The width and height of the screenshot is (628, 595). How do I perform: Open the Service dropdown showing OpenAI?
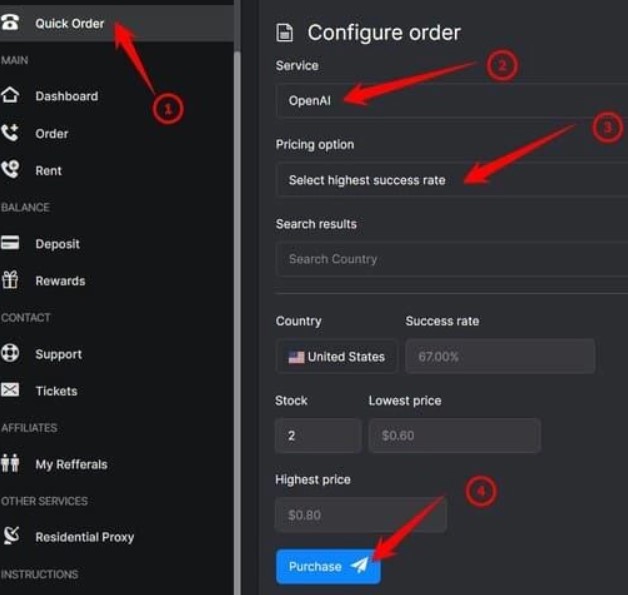click(x=450, y=100)
